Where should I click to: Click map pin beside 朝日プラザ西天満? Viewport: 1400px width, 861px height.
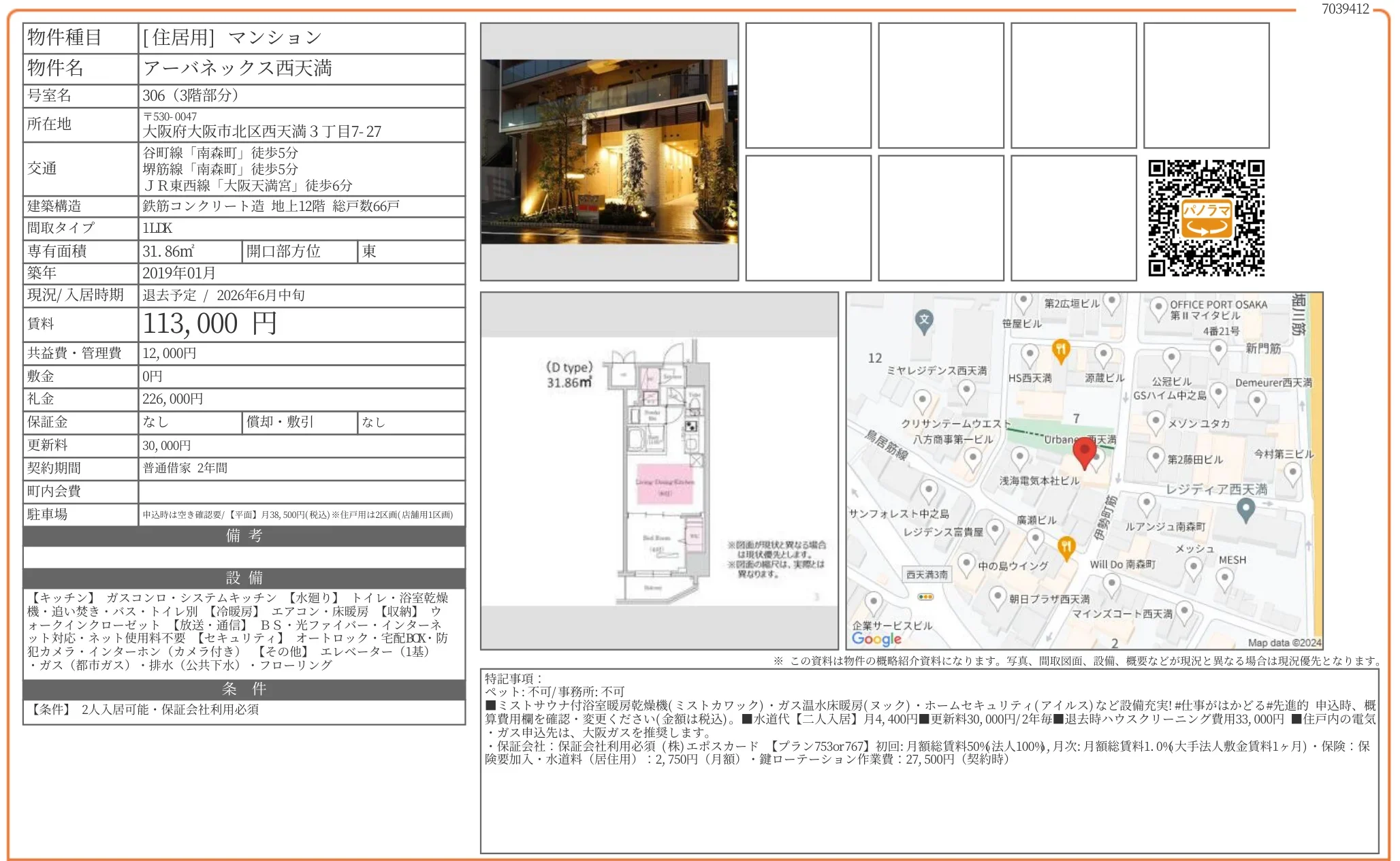(x=998, y=597)
